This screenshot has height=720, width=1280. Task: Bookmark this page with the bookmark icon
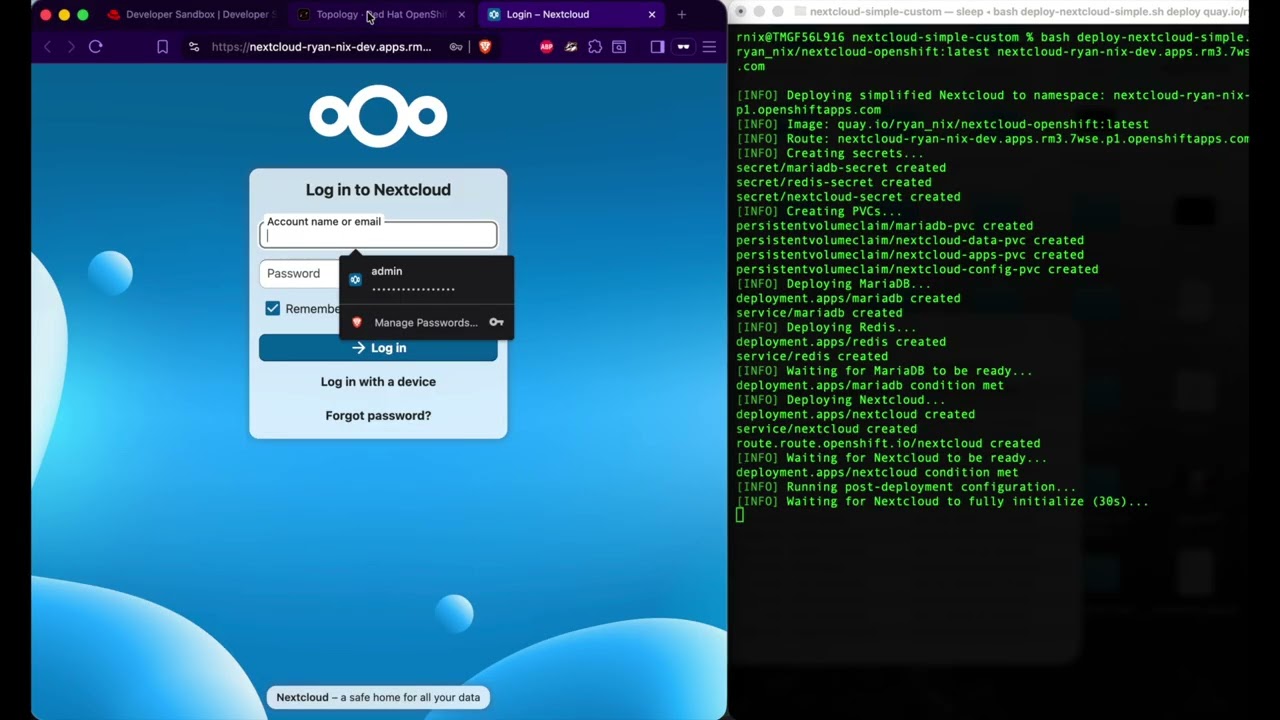162,47
